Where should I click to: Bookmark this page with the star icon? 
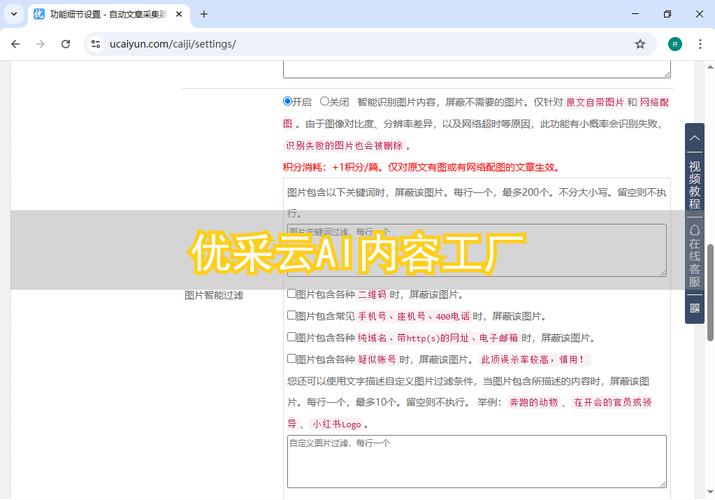pos(640,44)
